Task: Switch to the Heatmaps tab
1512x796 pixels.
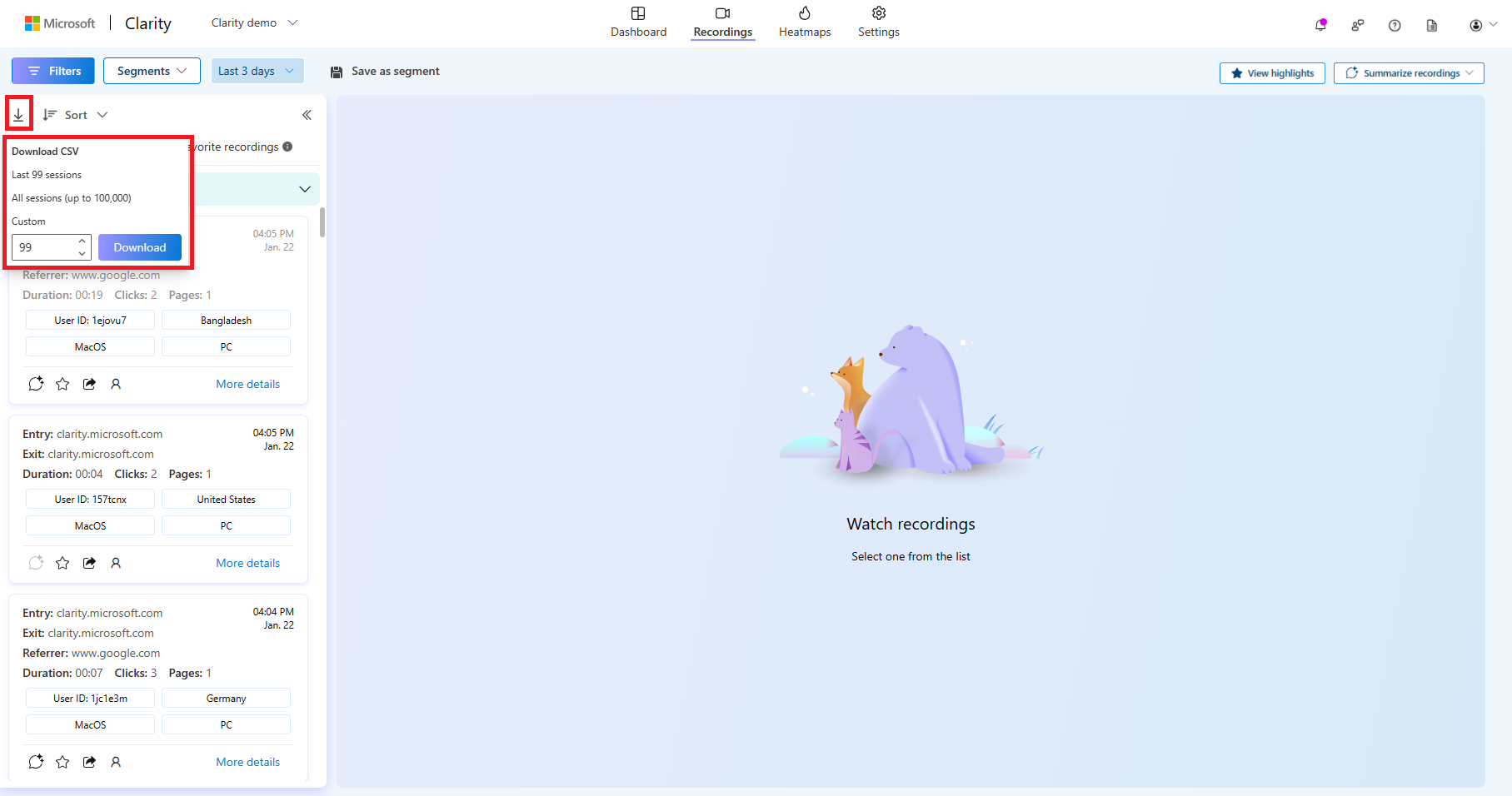Action: [x=805, y=22]
